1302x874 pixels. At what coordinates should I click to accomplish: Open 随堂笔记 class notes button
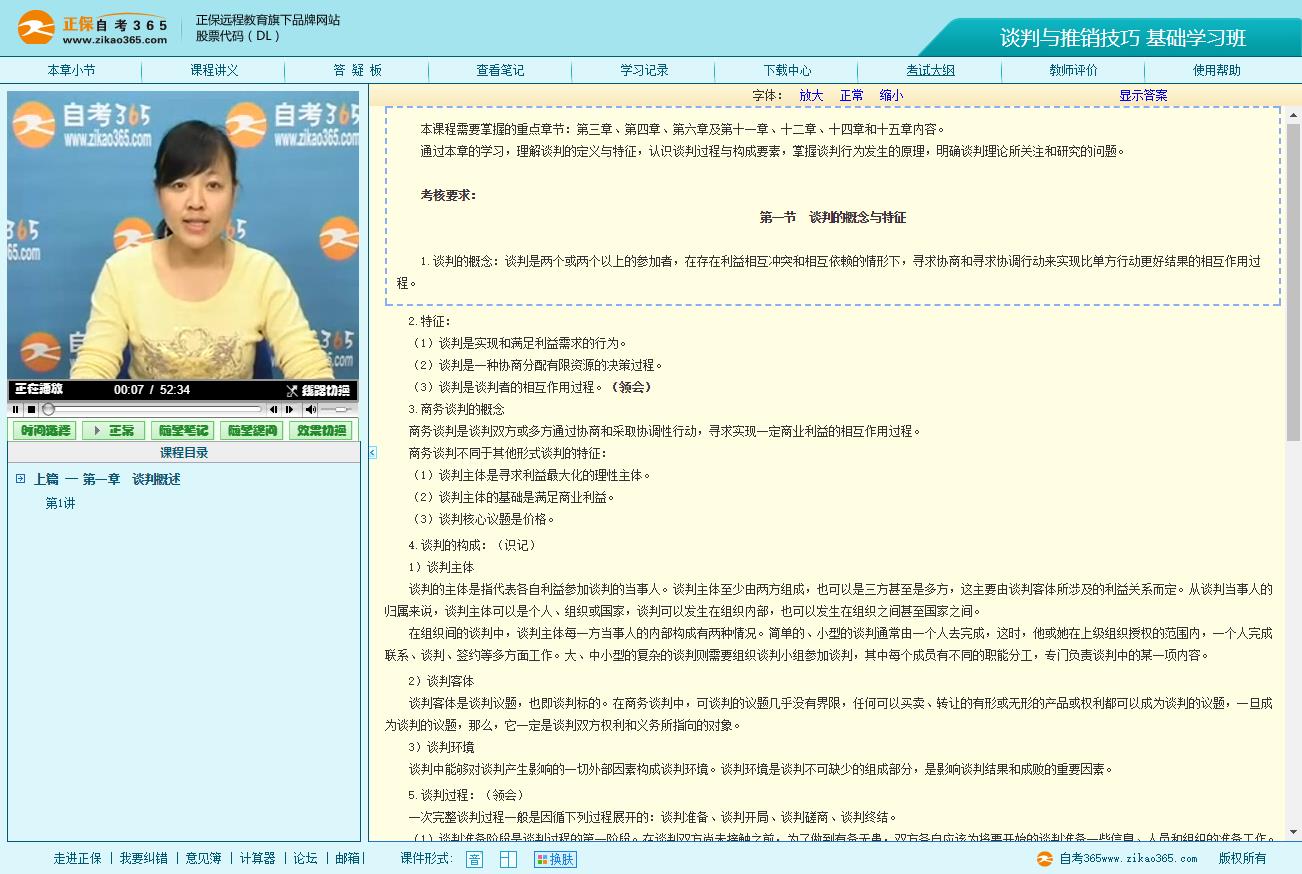[182, 431]
